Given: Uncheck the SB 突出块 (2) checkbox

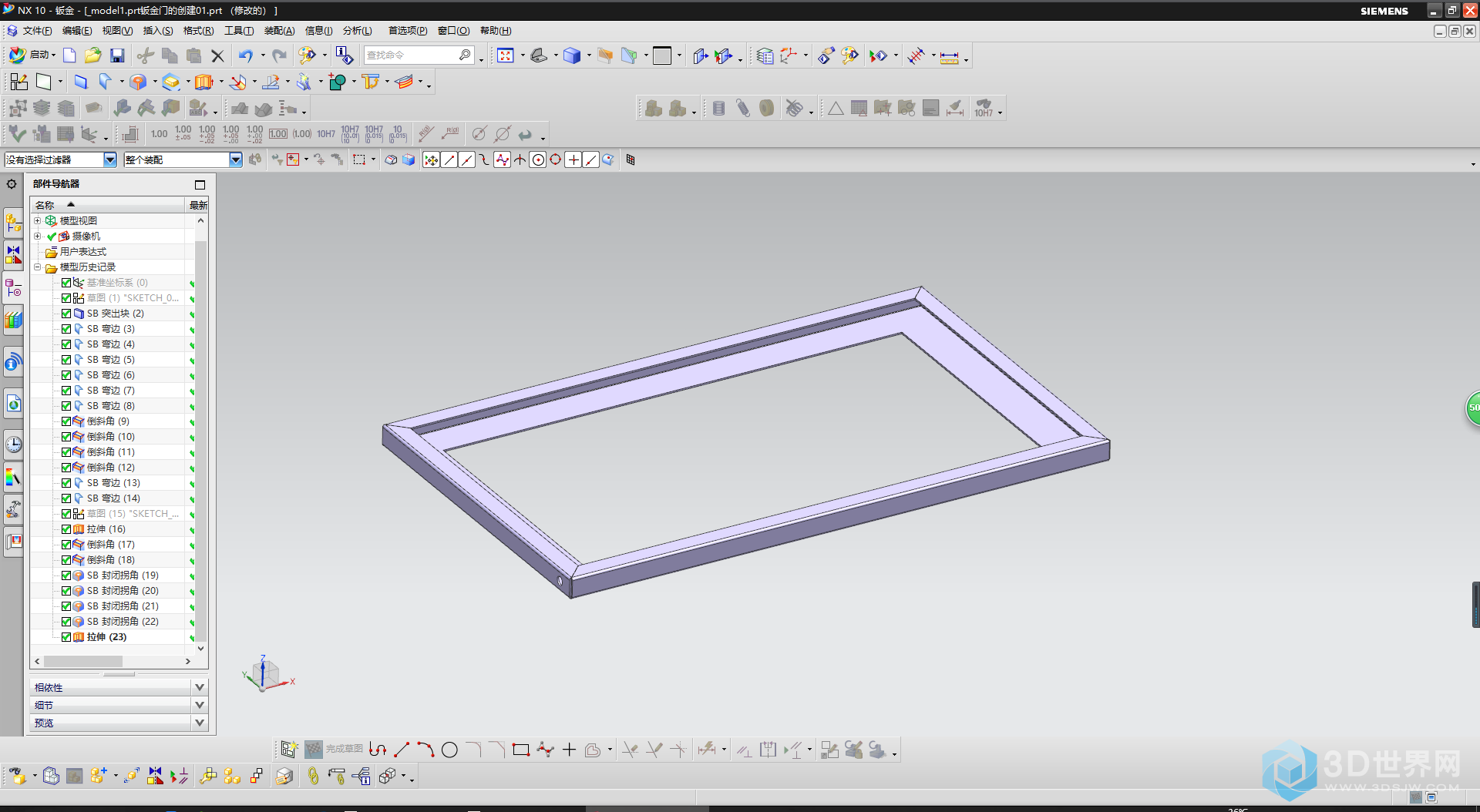Looking at the screenshot, I should click(66, 314).
